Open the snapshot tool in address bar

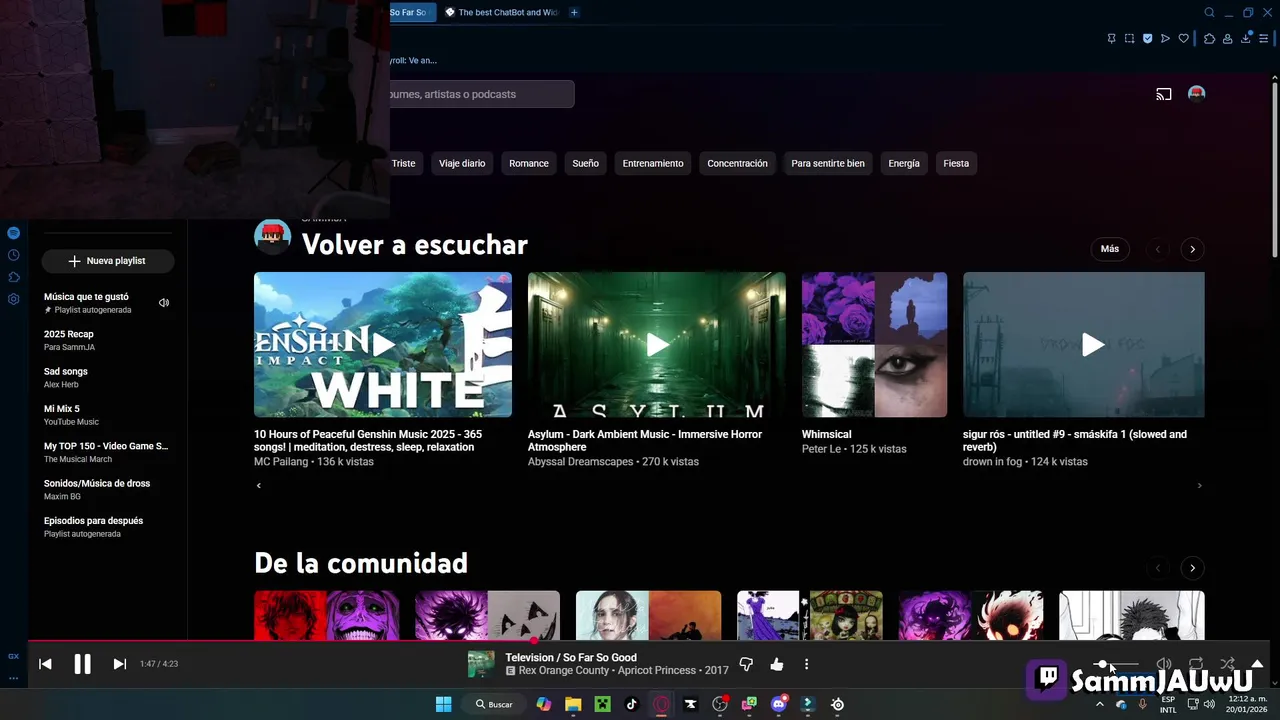1129,39
